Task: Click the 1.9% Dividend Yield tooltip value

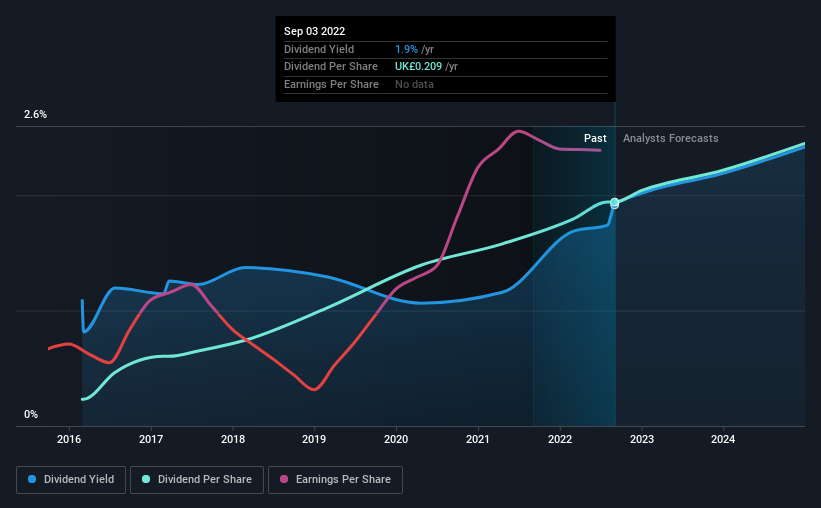Action: point(406,49)
